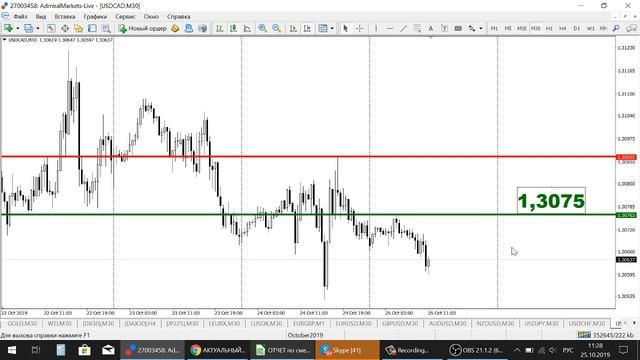Set timeframe to M5

tap(508, 28)
